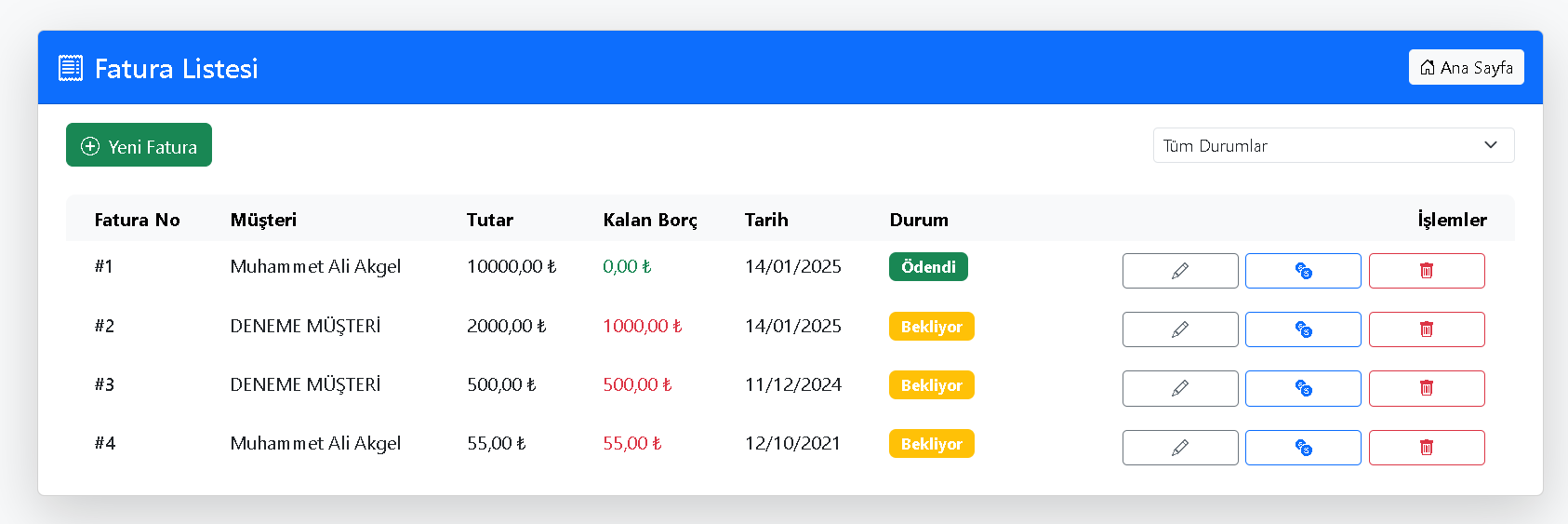Image resolution: width=1568 pixels, height=524 pixels.
Task: Add payment to invoice #3 via coins icon
Action: point(1303,388)
